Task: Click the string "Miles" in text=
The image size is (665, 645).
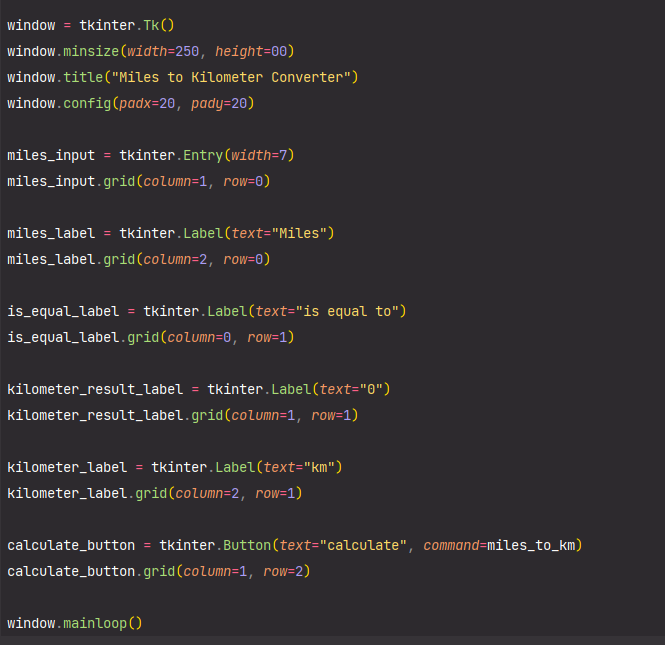Action: click(x=299, y=233)
